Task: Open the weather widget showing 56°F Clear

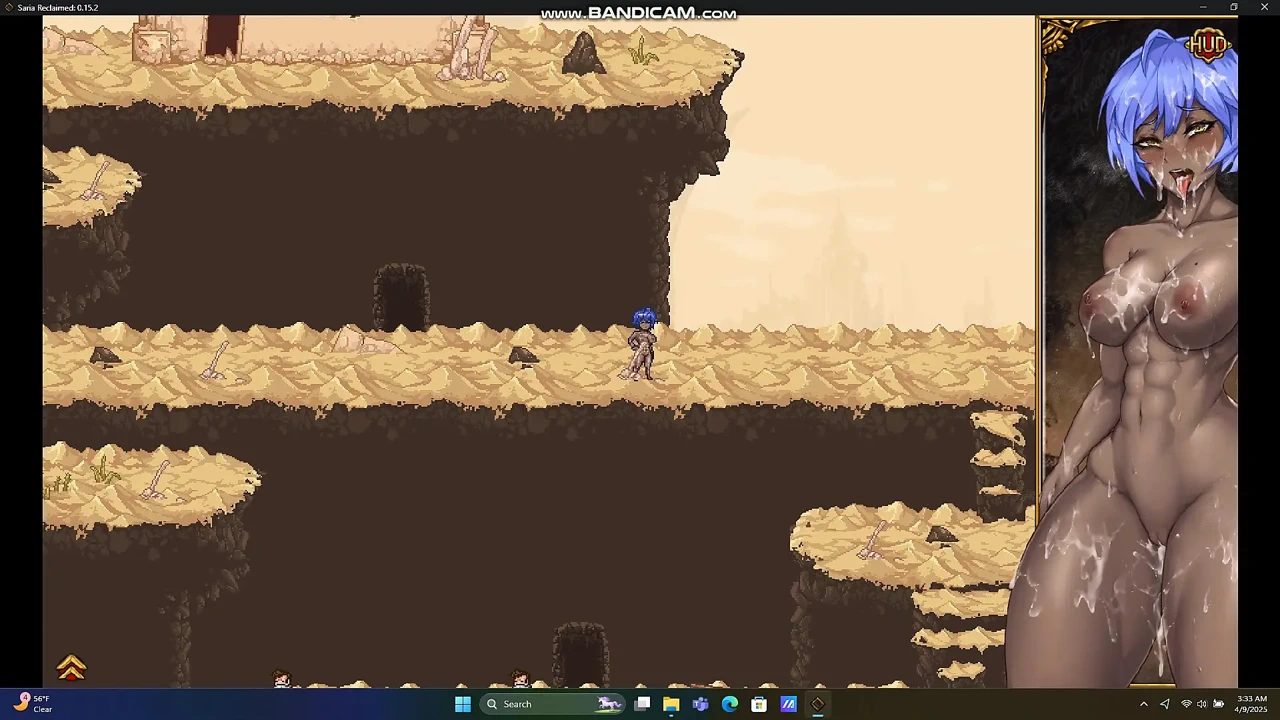Action: click(x=33, y=704)
